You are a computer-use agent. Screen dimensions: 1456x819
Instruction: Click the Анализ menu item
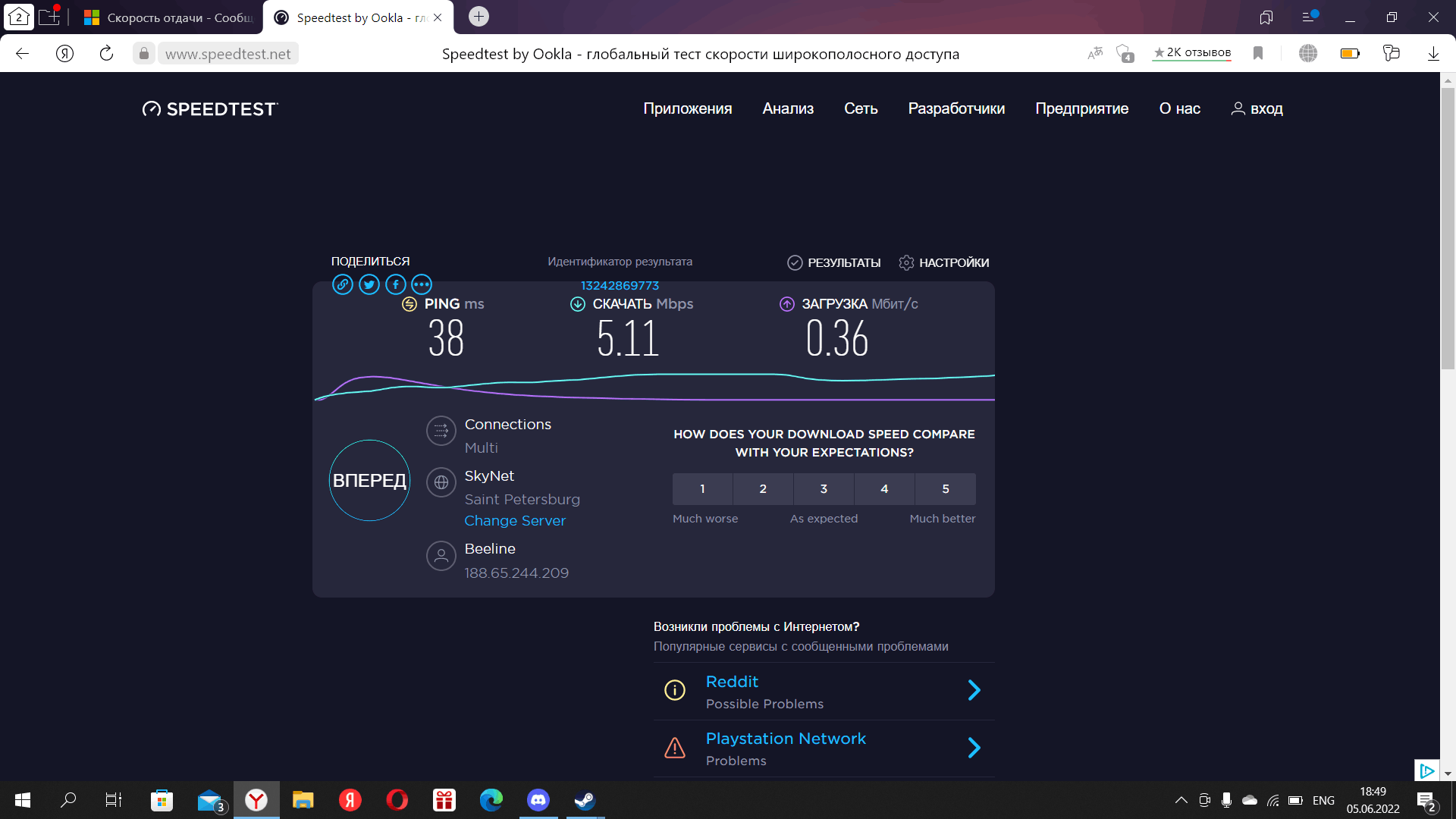click(787, 108)
